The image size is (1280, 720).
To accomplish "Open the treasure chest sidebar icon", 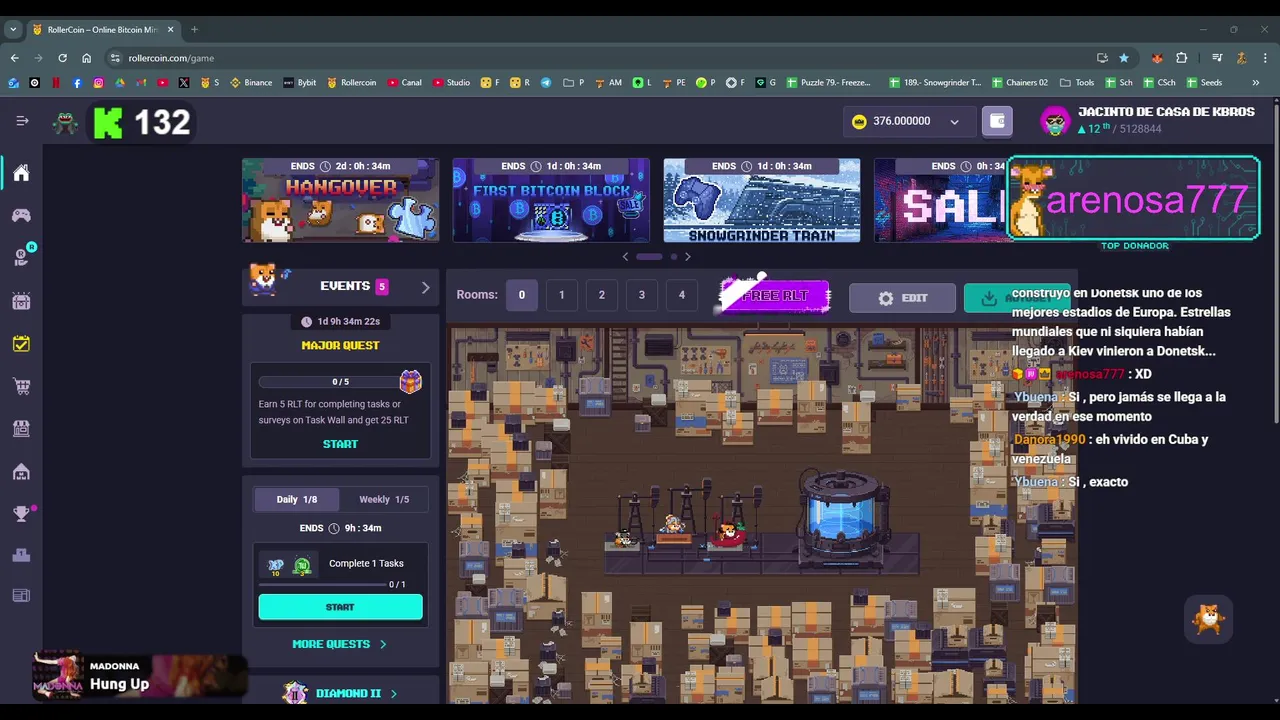I will point(21,301).
